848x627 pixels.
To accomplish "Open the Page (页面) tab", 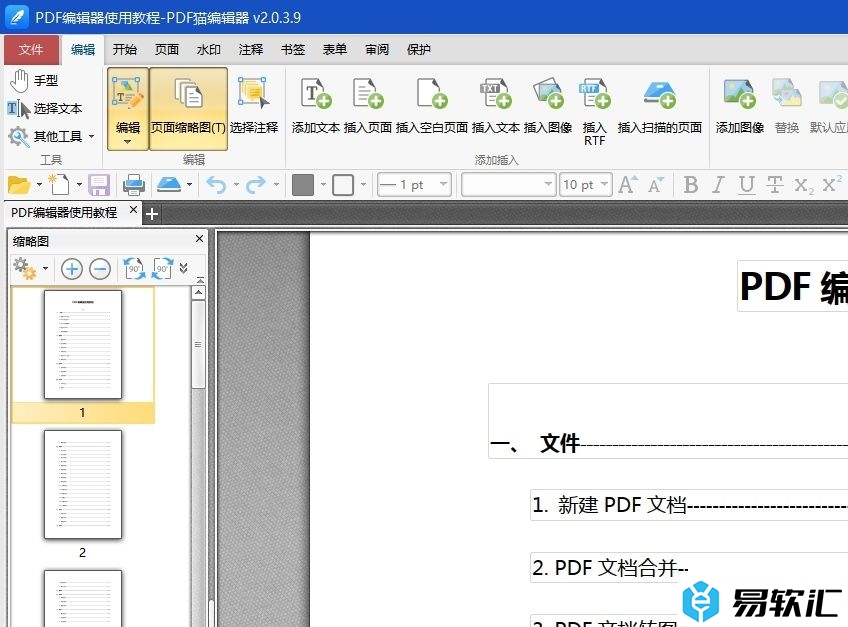I will pos(167,50).
